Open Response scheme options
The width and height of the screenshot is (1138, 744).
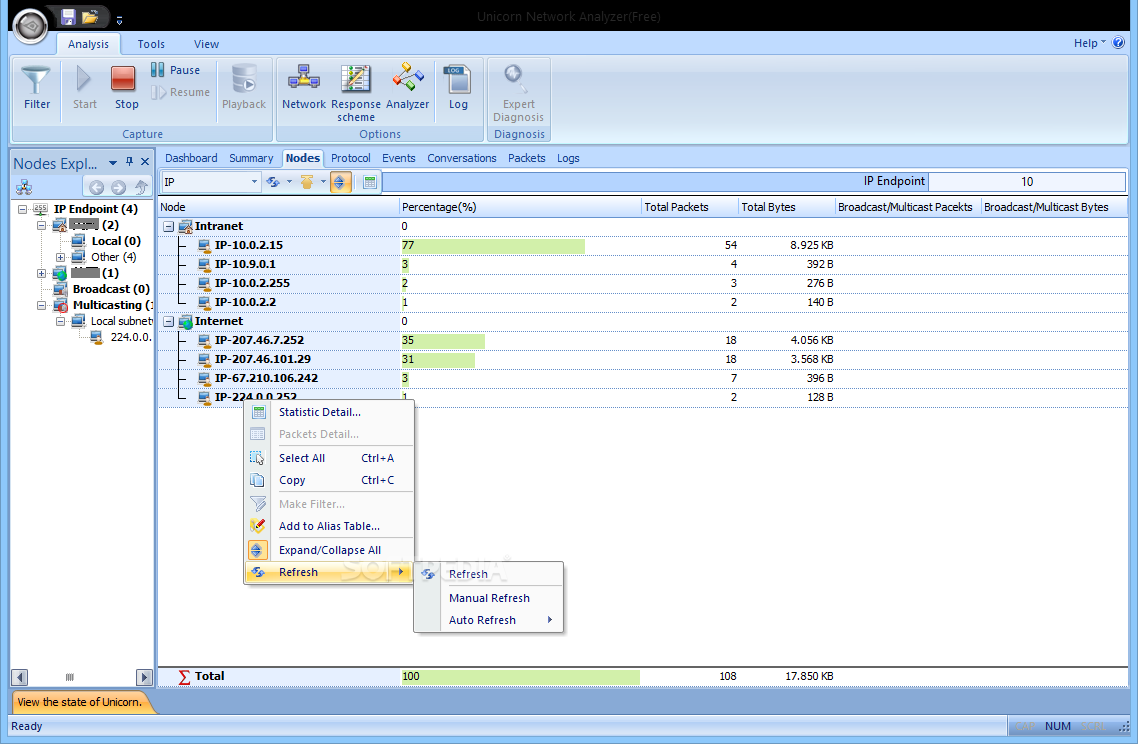tap(356, 92)
